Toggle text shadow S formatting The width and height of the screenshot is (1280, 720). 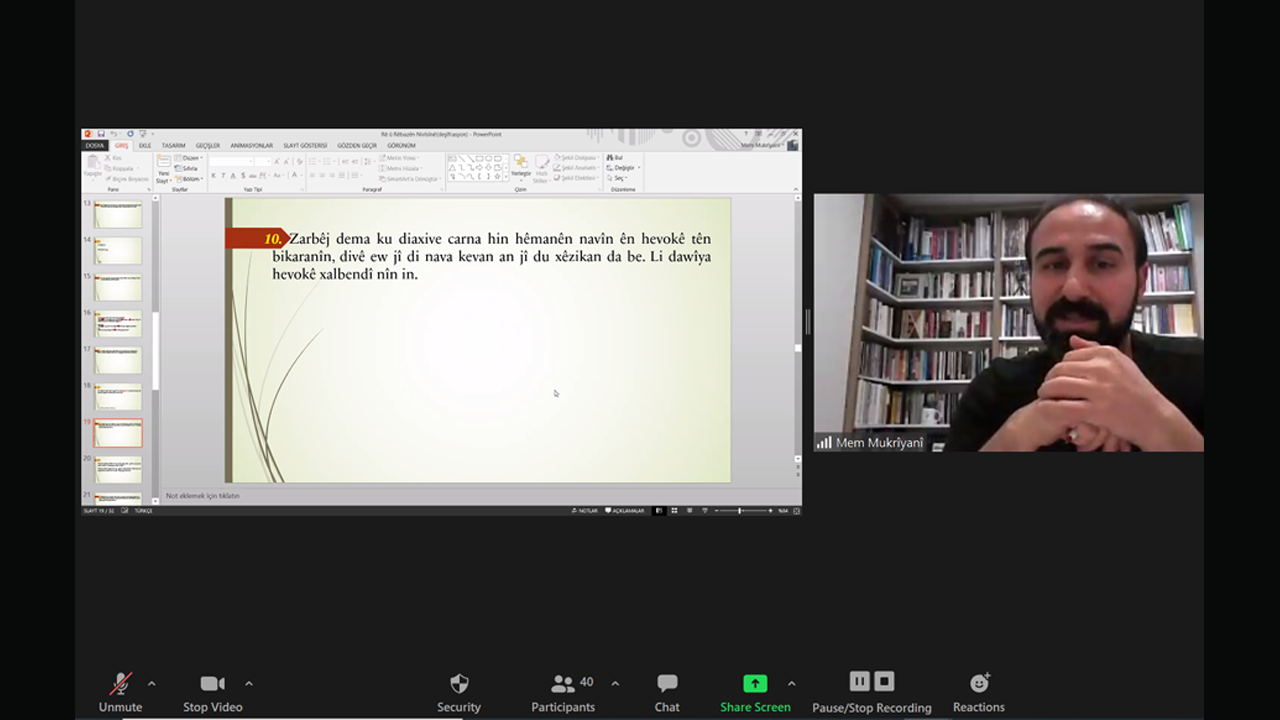pos(243,175)
